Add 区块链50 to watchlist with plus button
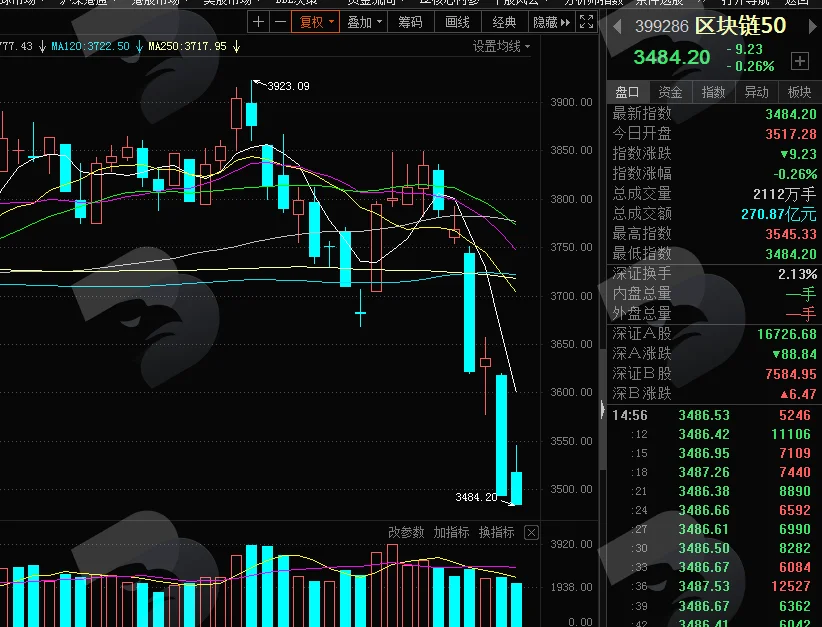 (799, 61)
